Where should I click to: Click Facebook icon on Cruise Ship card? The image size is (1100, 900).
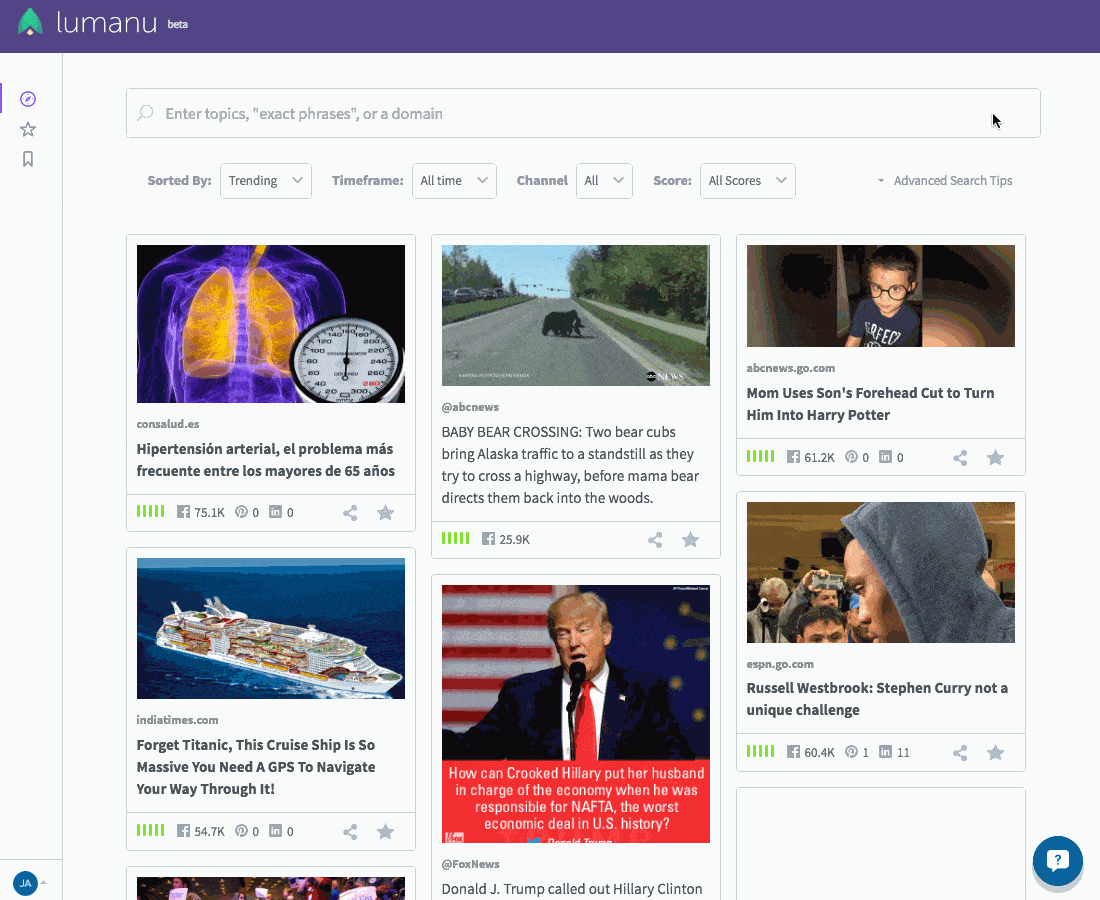pos(183,831)
